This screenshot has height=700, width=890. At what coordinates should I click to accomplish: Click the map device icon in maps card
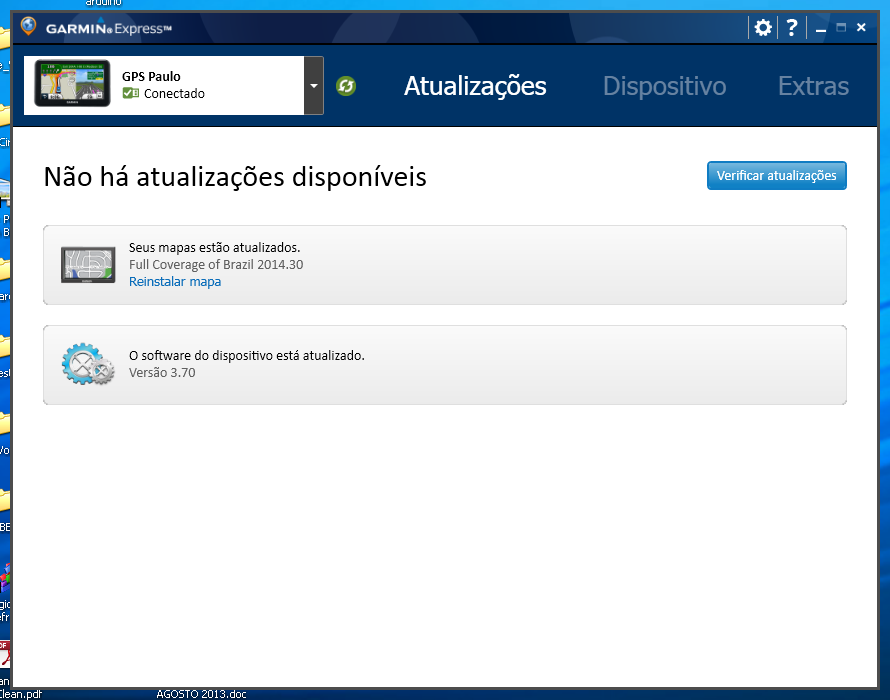click(x=88, y=265)
